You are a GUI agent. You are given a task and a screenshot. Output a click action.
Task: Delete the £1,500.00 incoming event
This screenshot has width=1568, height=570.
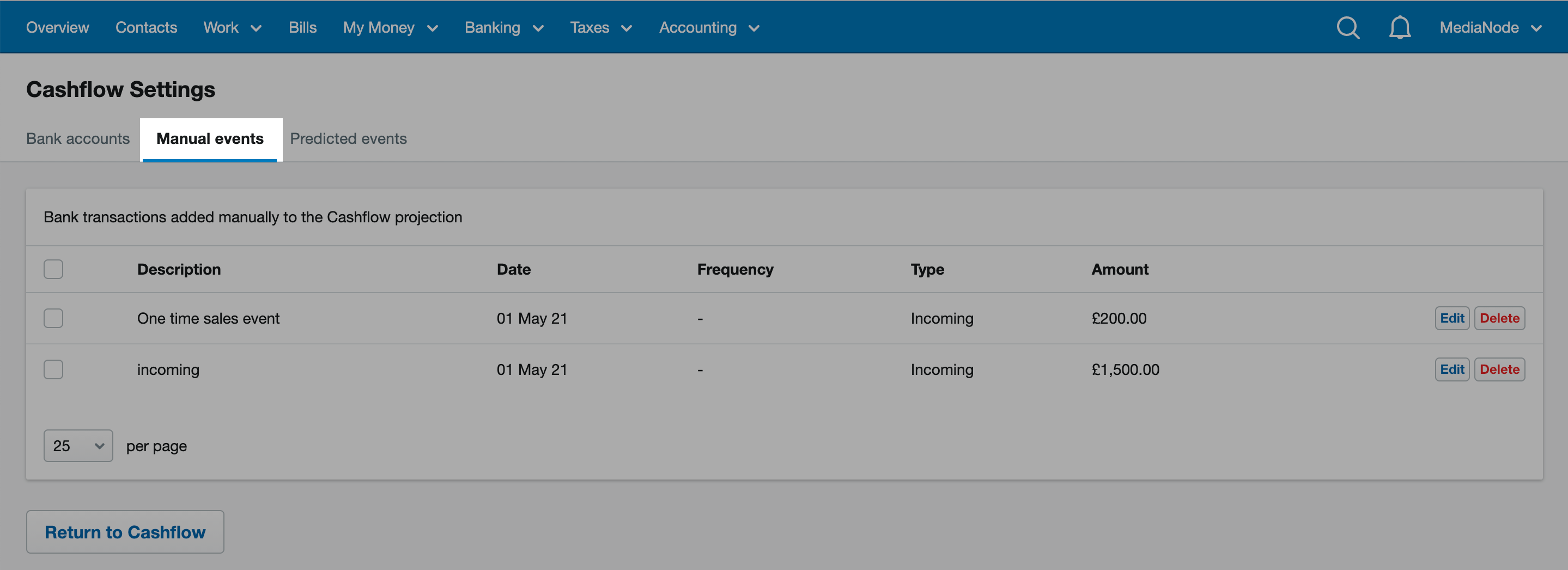tap(1499, 369)
